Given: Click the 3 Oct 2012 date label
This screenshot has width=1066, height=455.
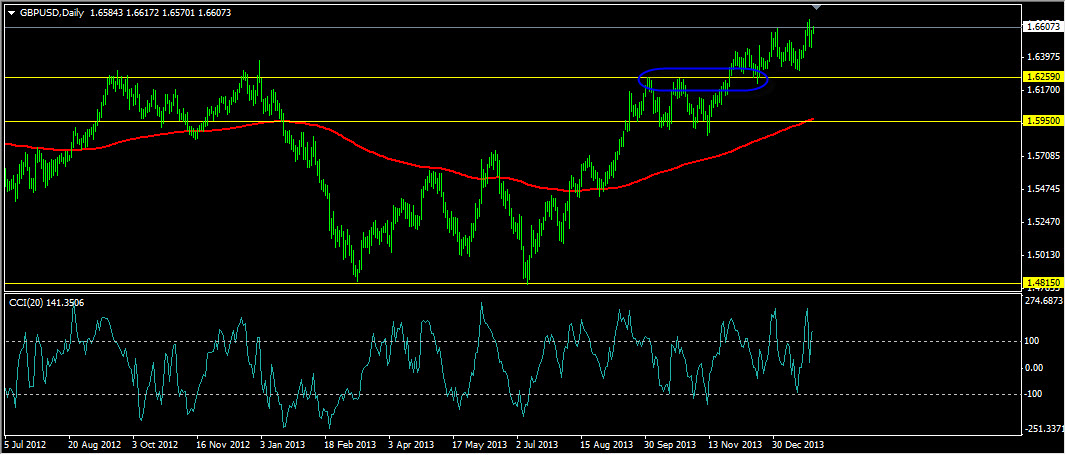Looking at the screenshot, I should pyautogui.click(x=154, y=445).
